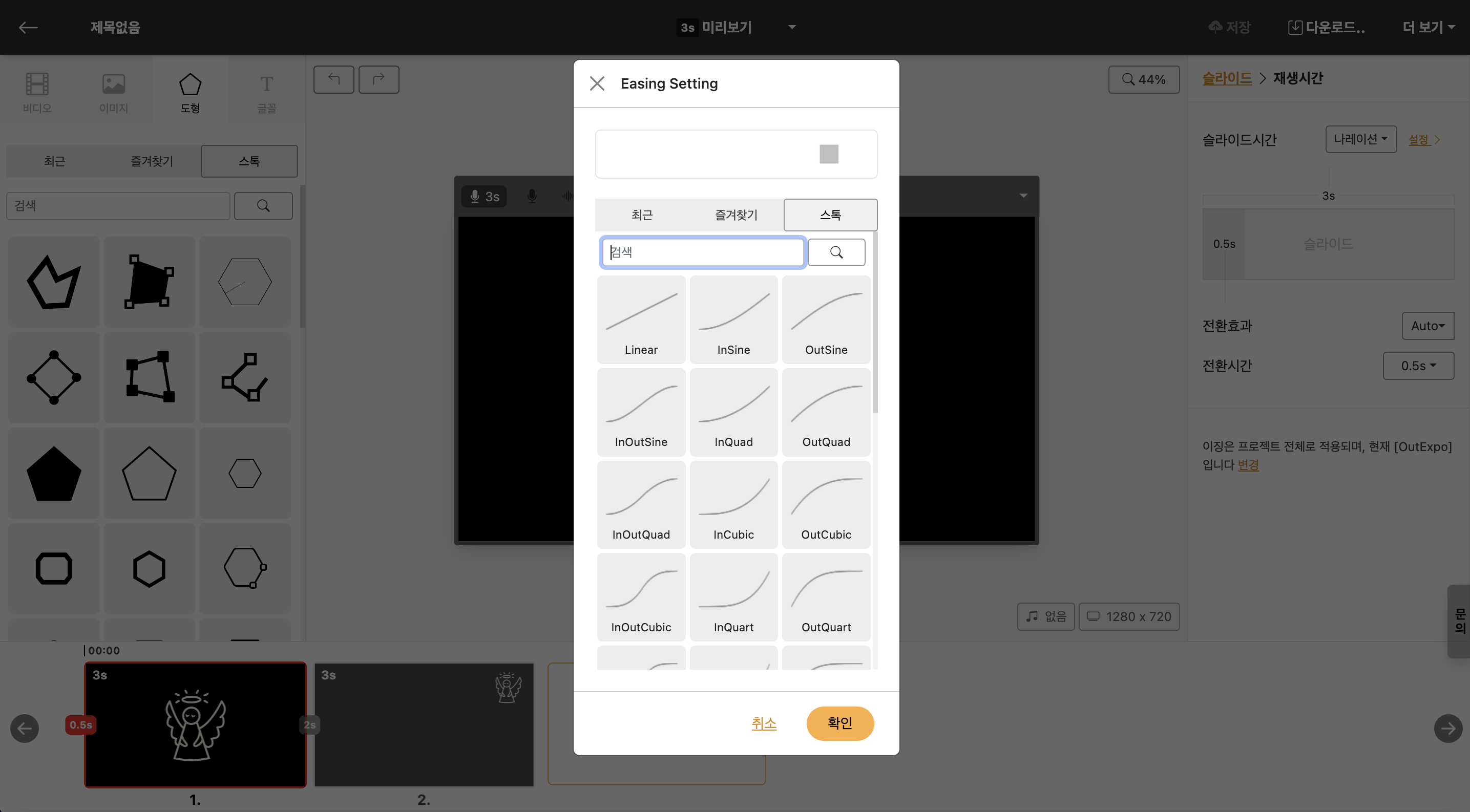Viewport: 1470px width, 812px height.
Task: Click the 취소 cancel link
Action: [764, 723]
